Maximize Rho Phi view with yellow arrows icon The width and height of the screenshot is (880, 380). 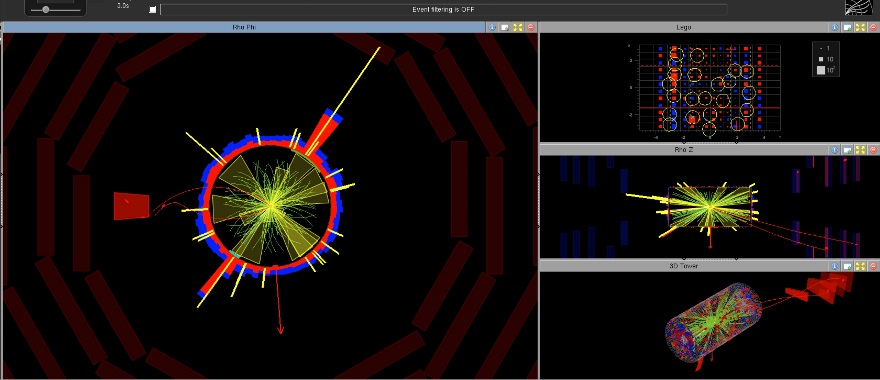[x=517, y=27]
